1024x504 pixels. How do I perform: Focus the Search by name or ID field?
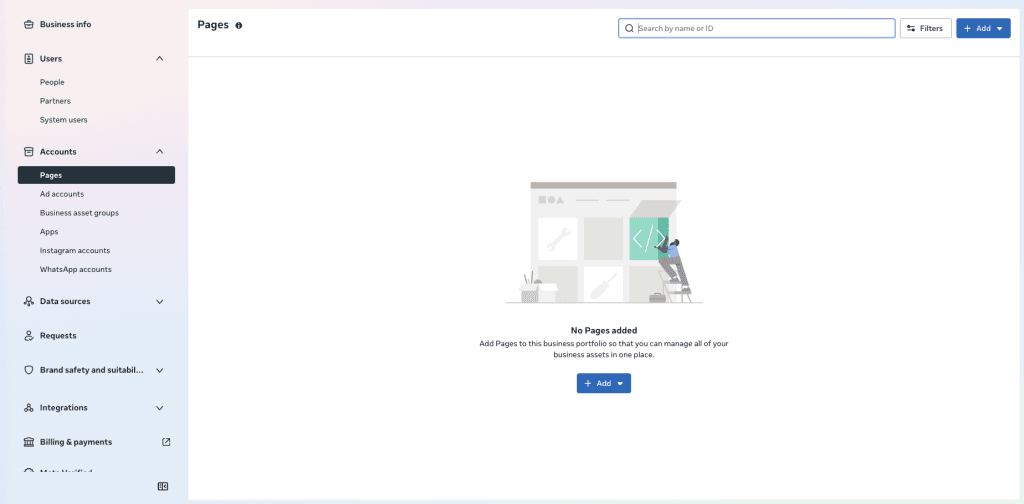pos(760,28)
